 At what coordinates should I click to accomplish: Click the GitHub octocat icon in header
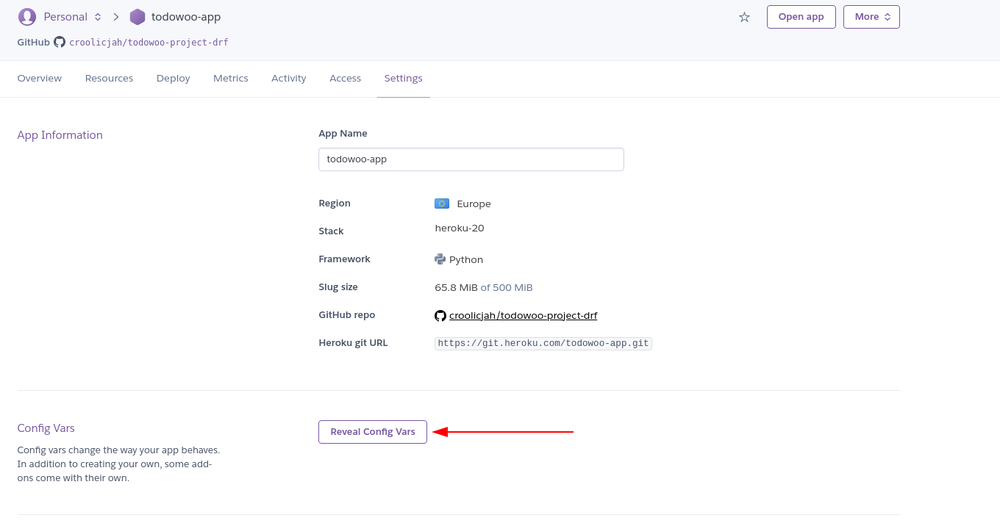pyautogui.click(x=59, y=42)
